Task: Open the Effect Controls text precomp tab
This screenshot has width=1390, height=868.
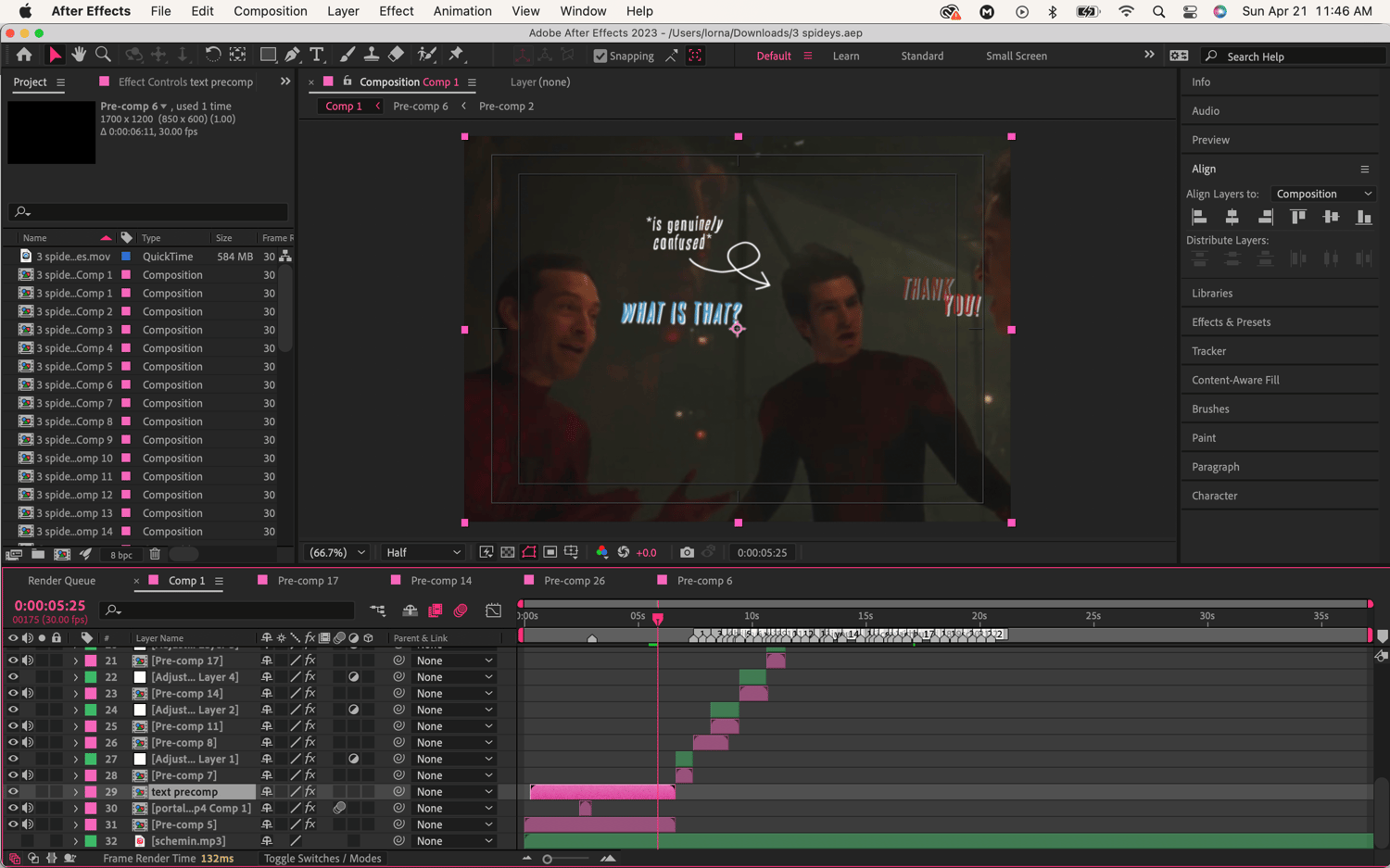Action: tap(185, 82)
